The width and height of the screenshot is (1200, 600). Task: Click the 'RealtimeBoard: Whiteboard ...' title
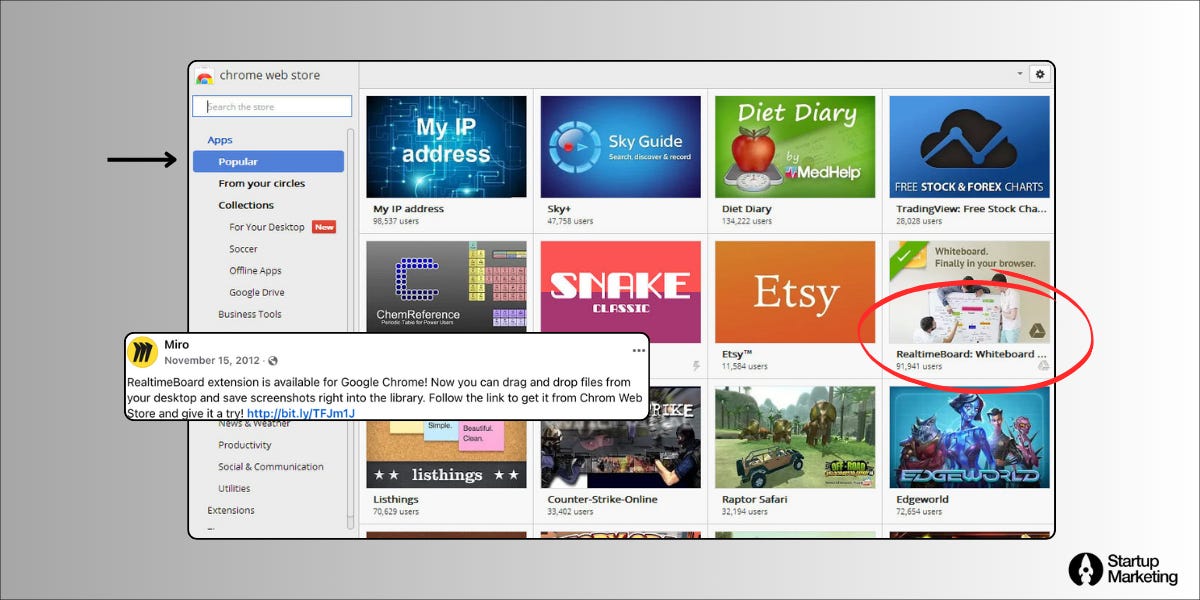(x=971, y=354)
